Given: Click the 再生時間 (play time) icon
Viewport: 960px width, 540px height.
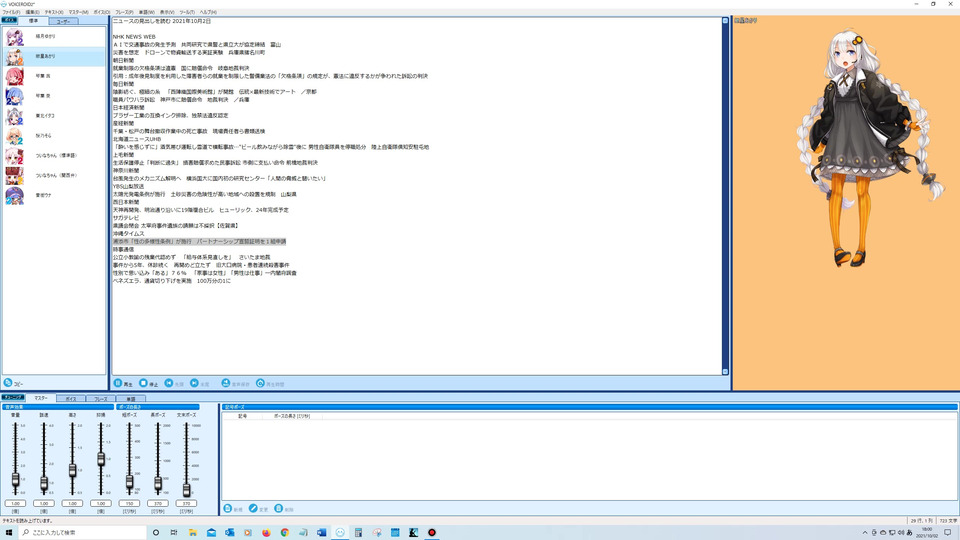Looking at the screenshot, I should 260,383.
